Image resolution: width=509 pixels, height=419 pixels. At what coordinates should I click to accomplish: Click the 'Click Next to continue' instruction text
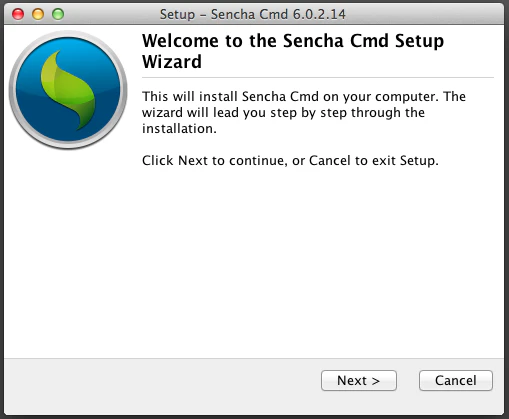pyautogui.click(x=290, y=161)
